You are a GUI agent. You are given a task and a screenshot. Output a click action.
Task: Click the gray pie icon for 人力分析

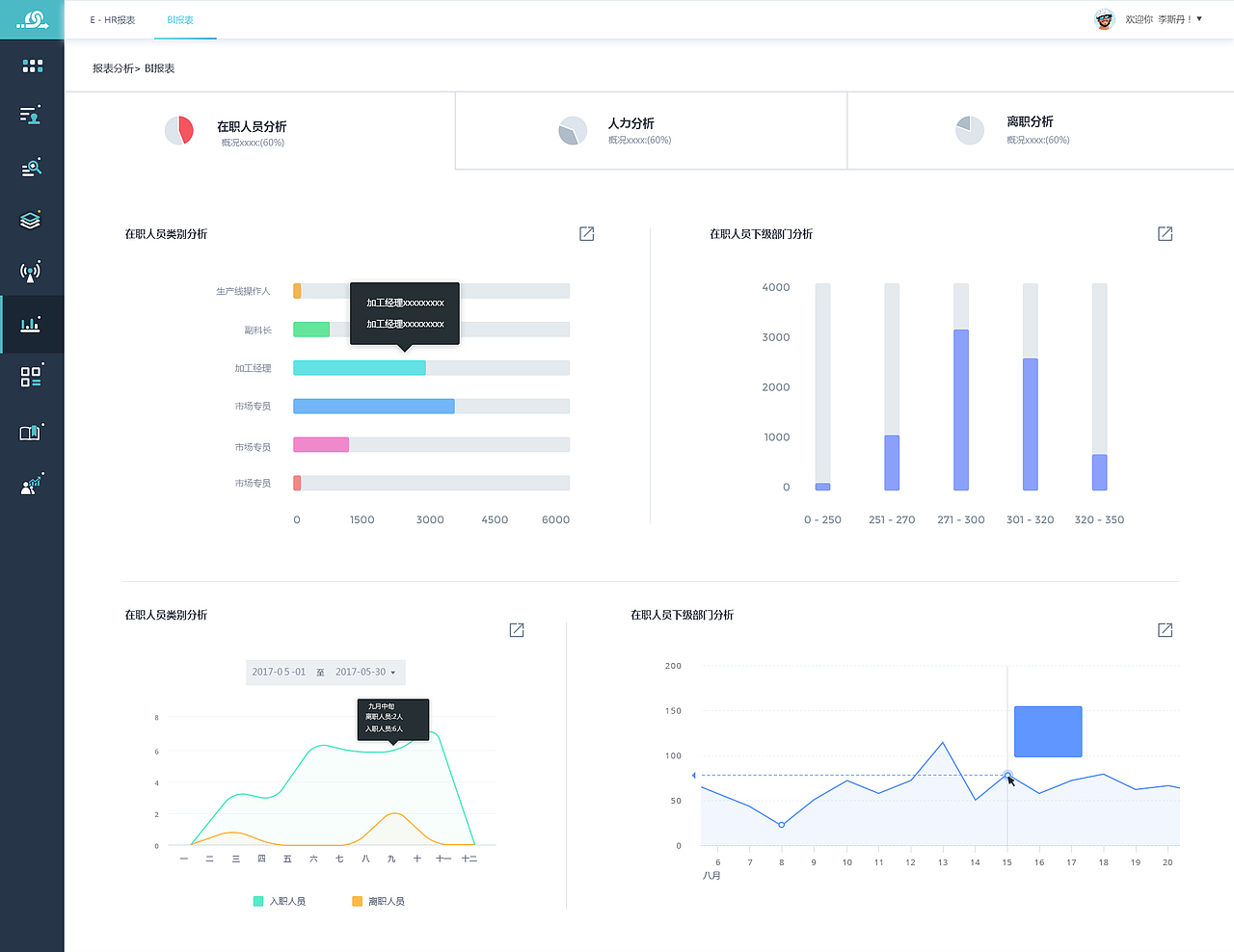click(573, 130)
